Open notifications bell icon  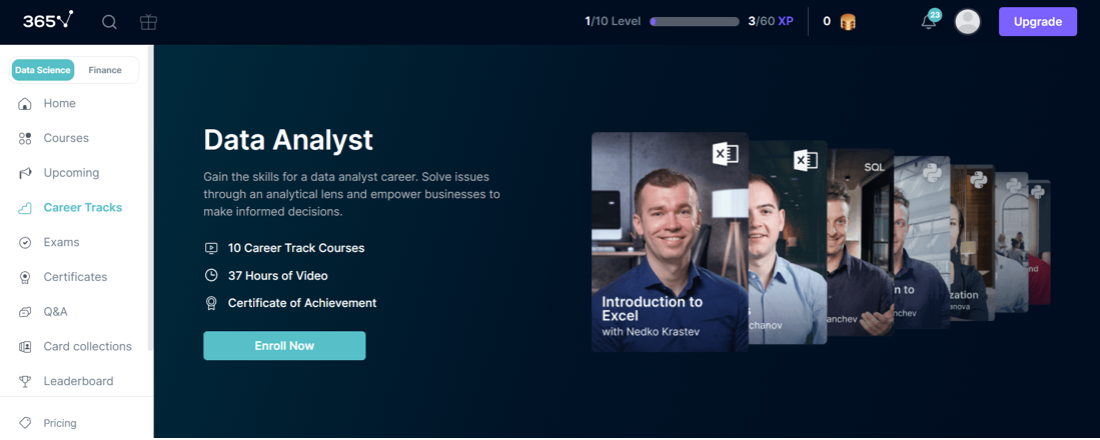point(929,22)
